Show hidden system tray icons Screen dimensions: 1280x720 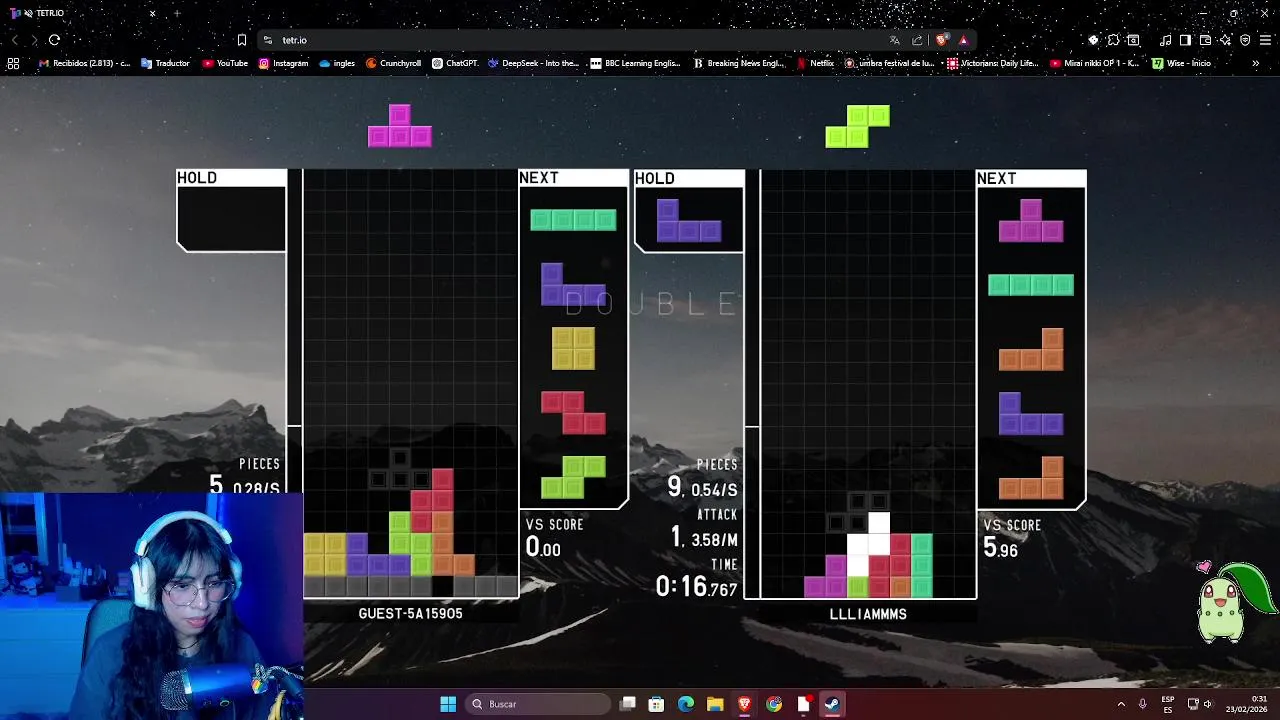pos(1120,704)
